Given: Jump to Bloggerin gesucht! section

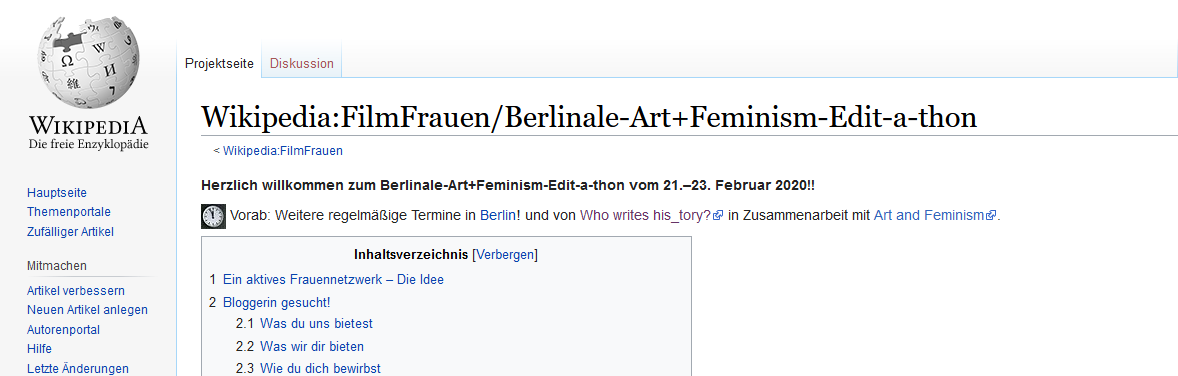Looking at the screenshot, I should pos(276,303).
